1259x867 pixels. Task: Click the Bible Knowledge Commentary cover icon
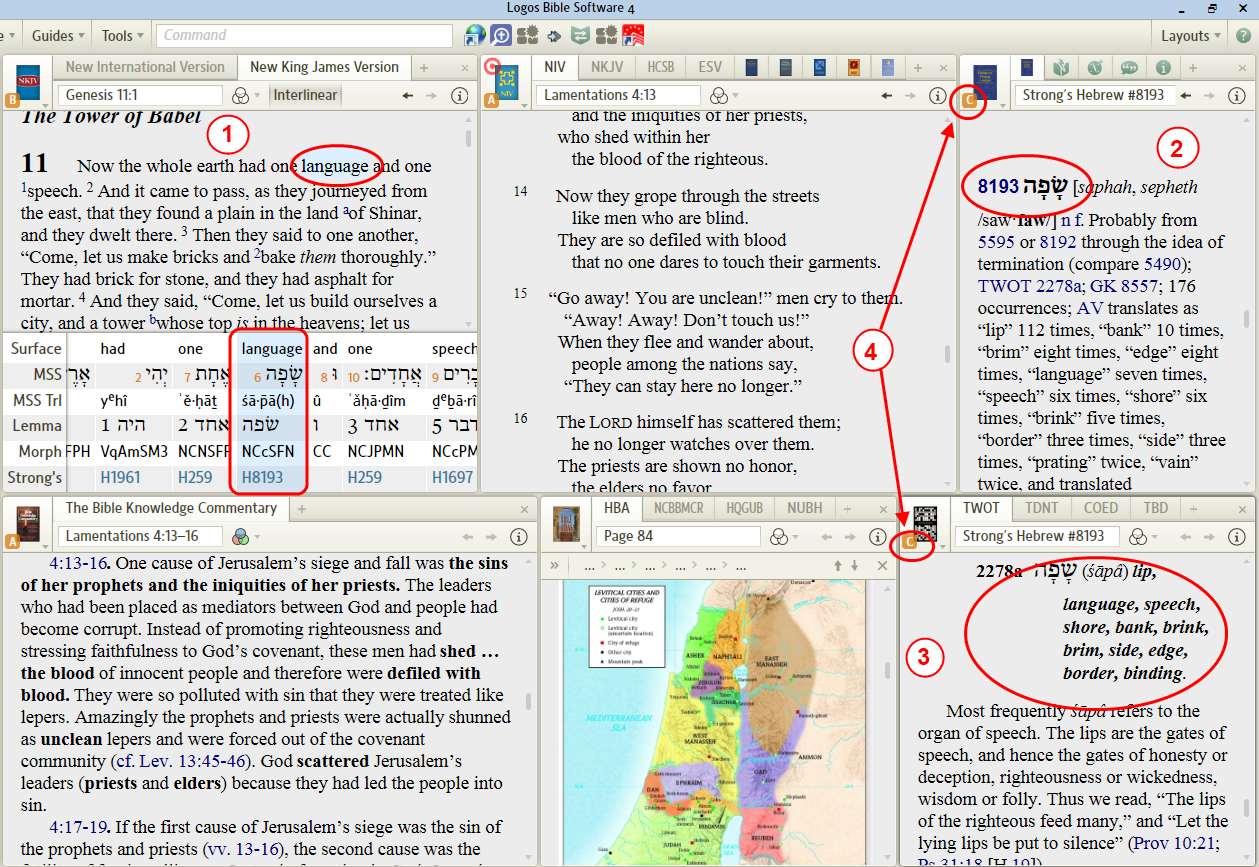28,522
